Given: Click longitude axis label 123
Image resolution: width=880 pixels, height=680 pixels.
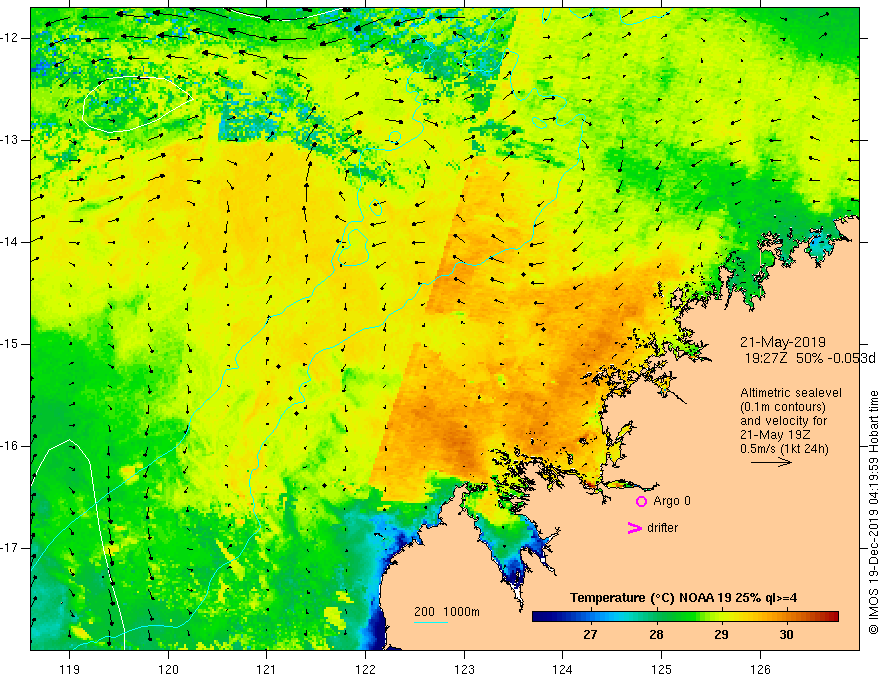Looking at the screenshot, I should click(x=464, y=669).
